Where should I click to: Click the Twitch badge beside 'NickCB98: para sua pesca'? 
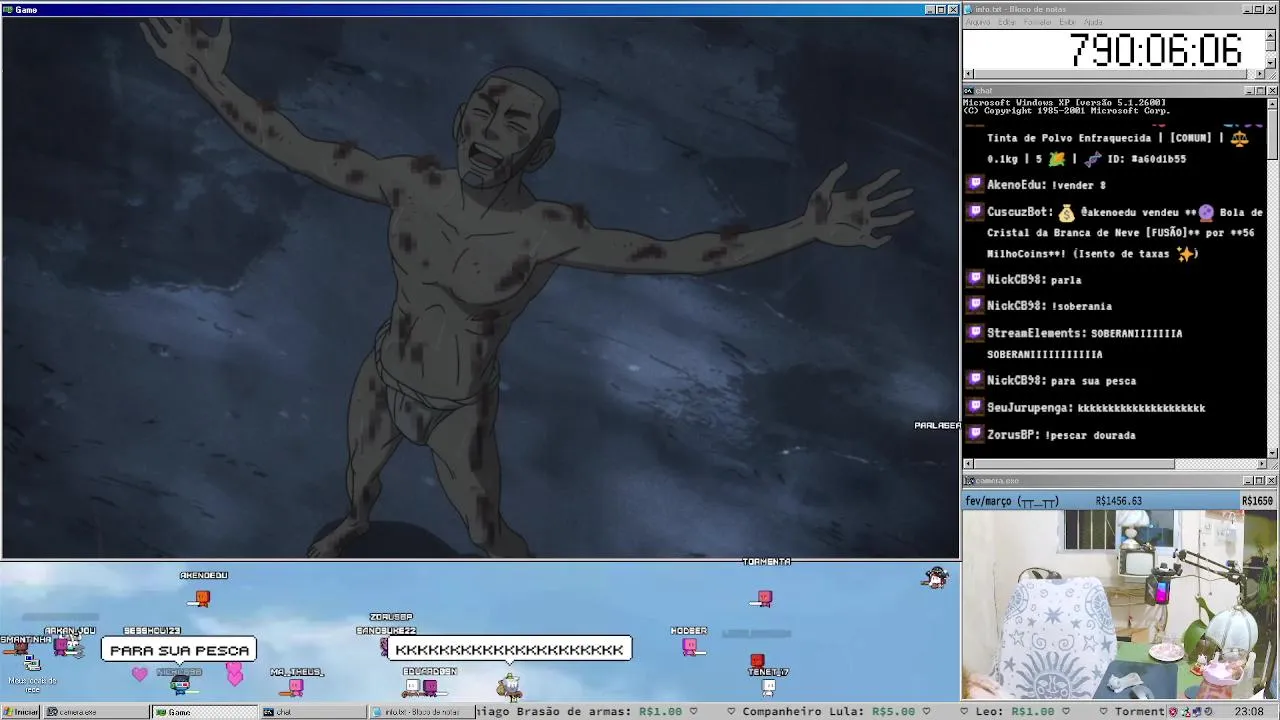point(975,380)
